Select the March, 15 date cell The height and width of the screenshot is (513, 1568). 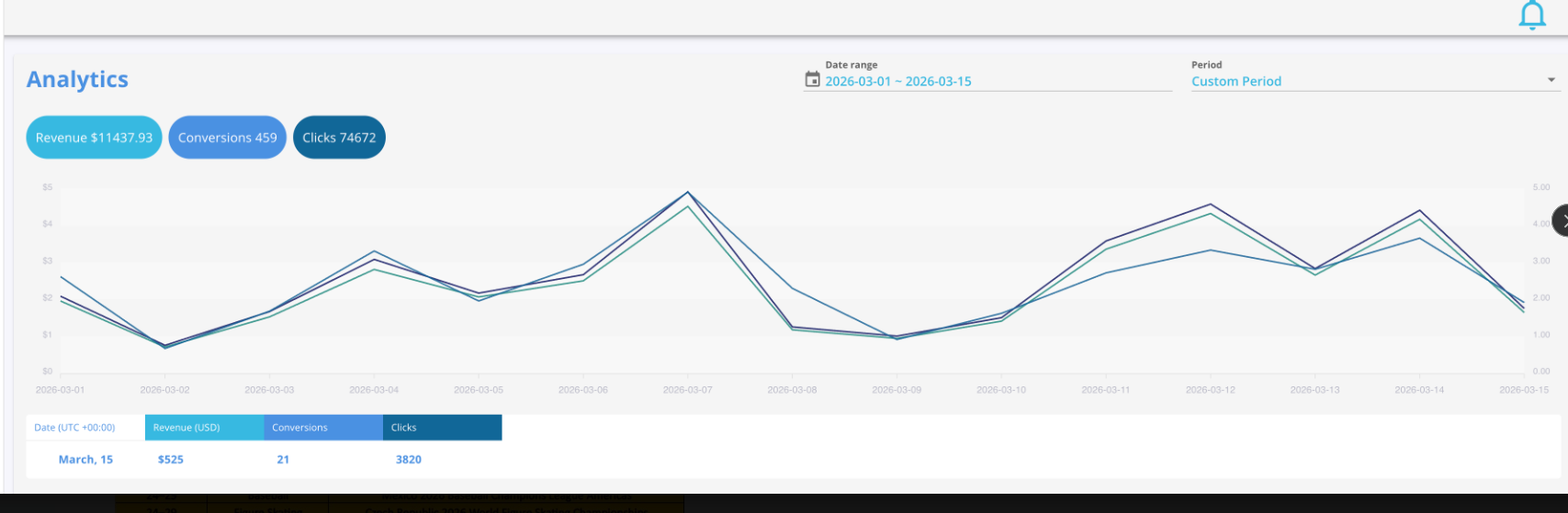click(x=85, y=460)
